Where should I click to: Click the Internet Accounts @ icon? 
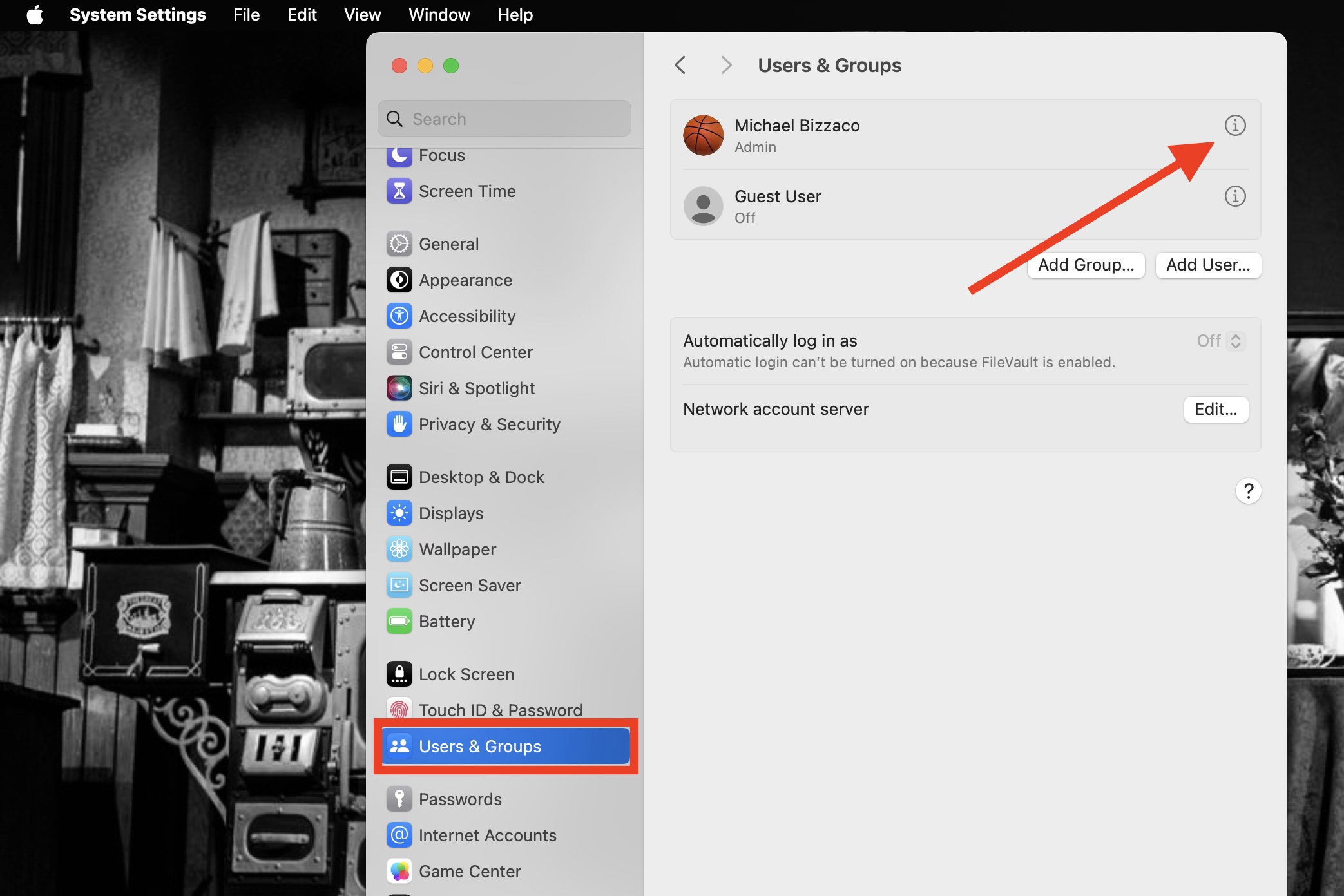pyautogui.click(x=399, y=835)
